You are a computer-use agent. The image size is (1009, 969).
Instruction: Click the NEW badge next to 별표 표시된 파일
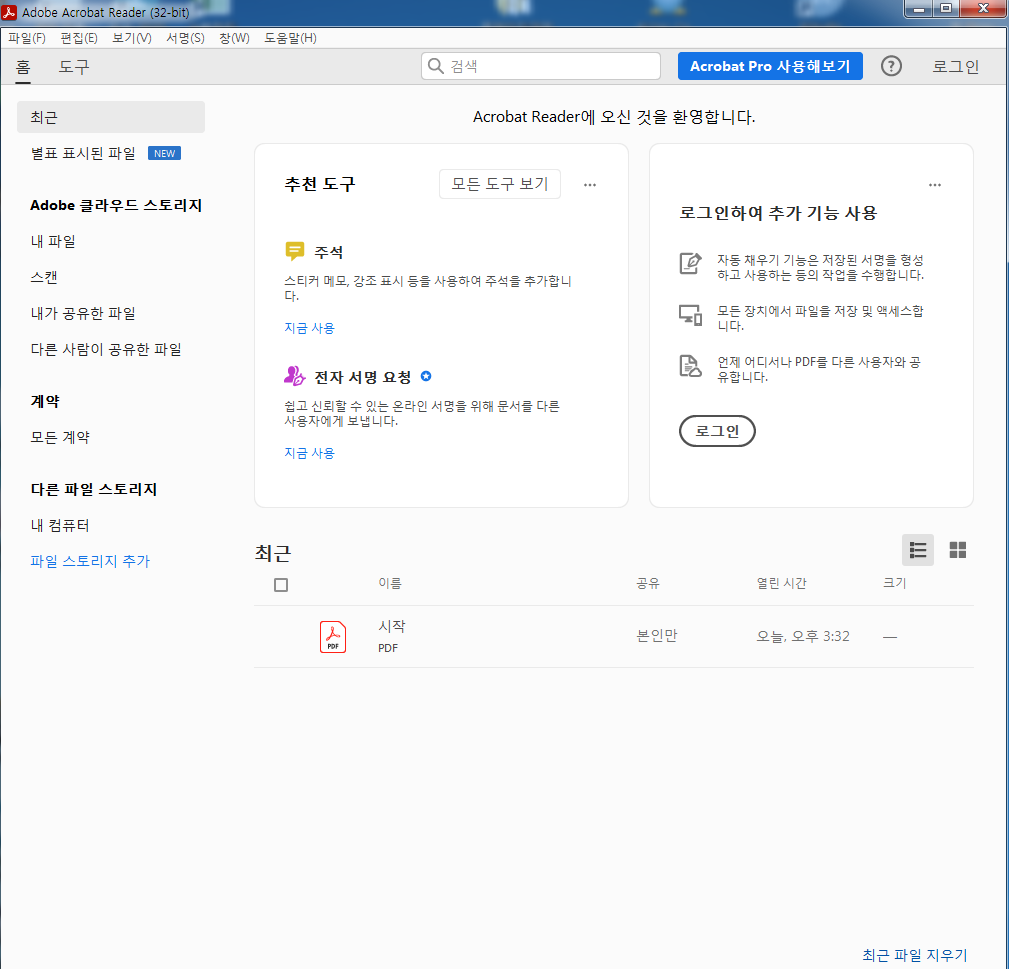(164, 153)
